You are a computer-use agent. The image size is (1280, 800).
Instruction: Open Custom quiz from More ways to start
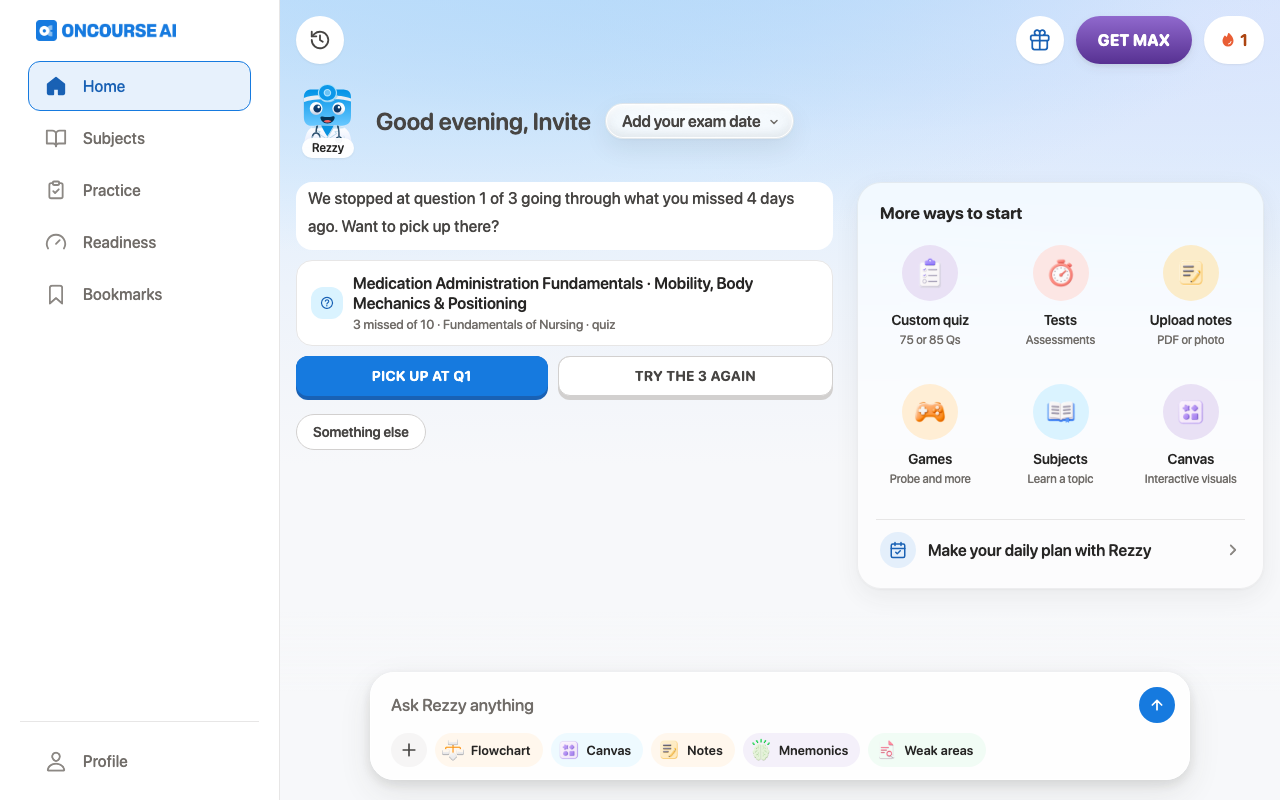coord(930,297)
